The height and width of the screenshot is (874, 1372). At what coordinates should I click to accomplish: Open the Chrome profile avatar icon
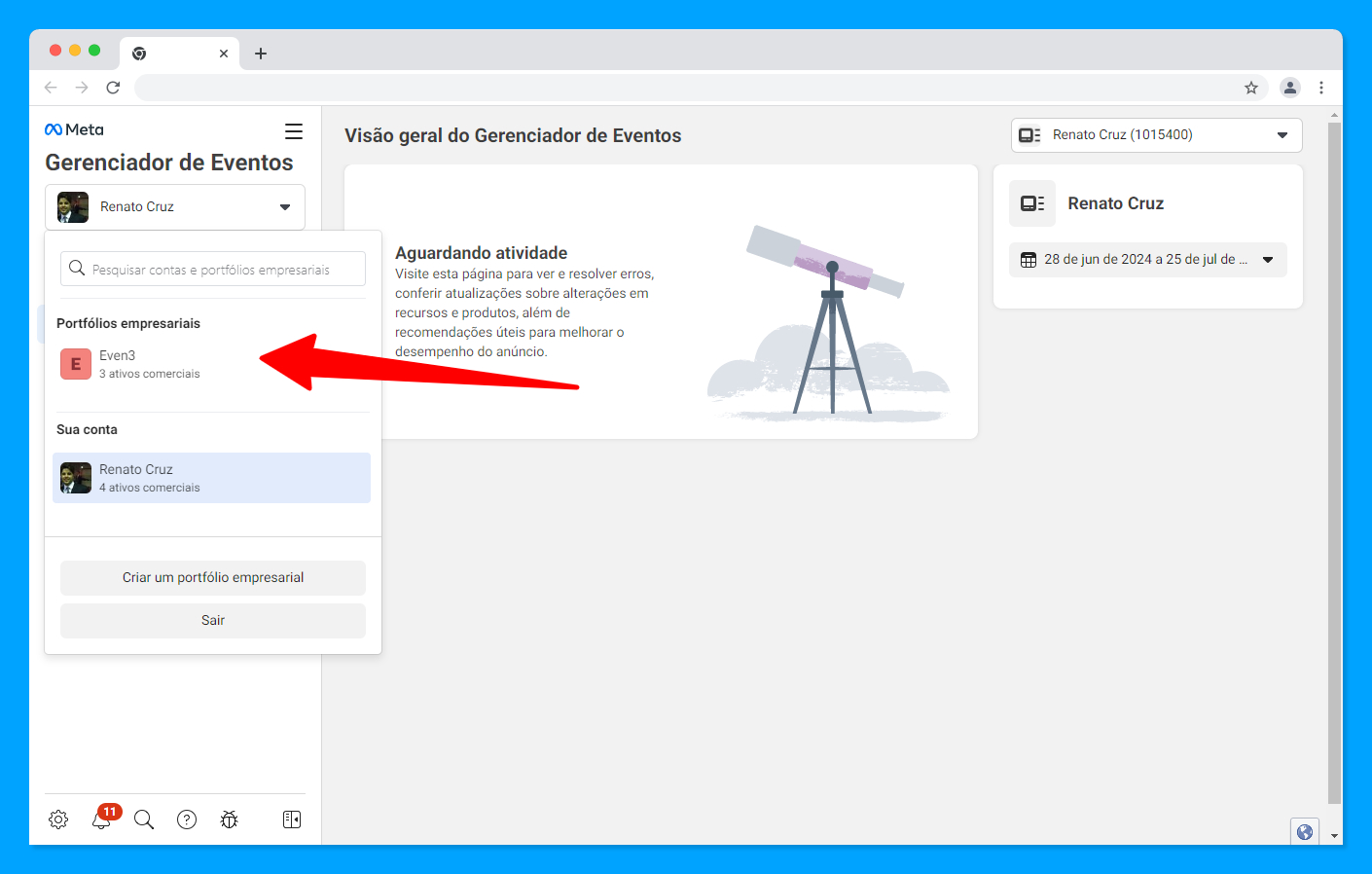coord(1290,88)
